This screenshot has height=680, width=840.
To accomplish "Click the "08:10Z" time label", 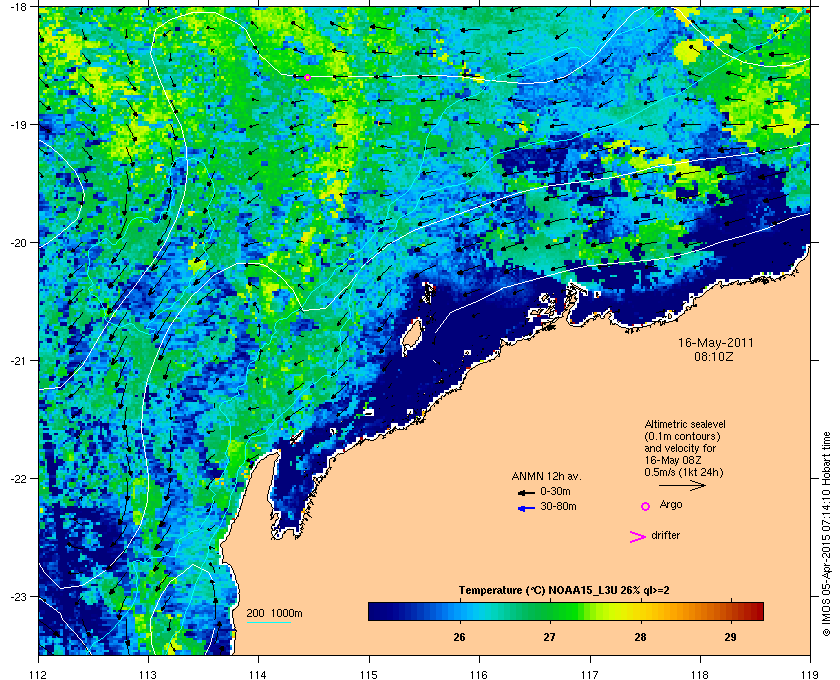I will coord(714,356).
